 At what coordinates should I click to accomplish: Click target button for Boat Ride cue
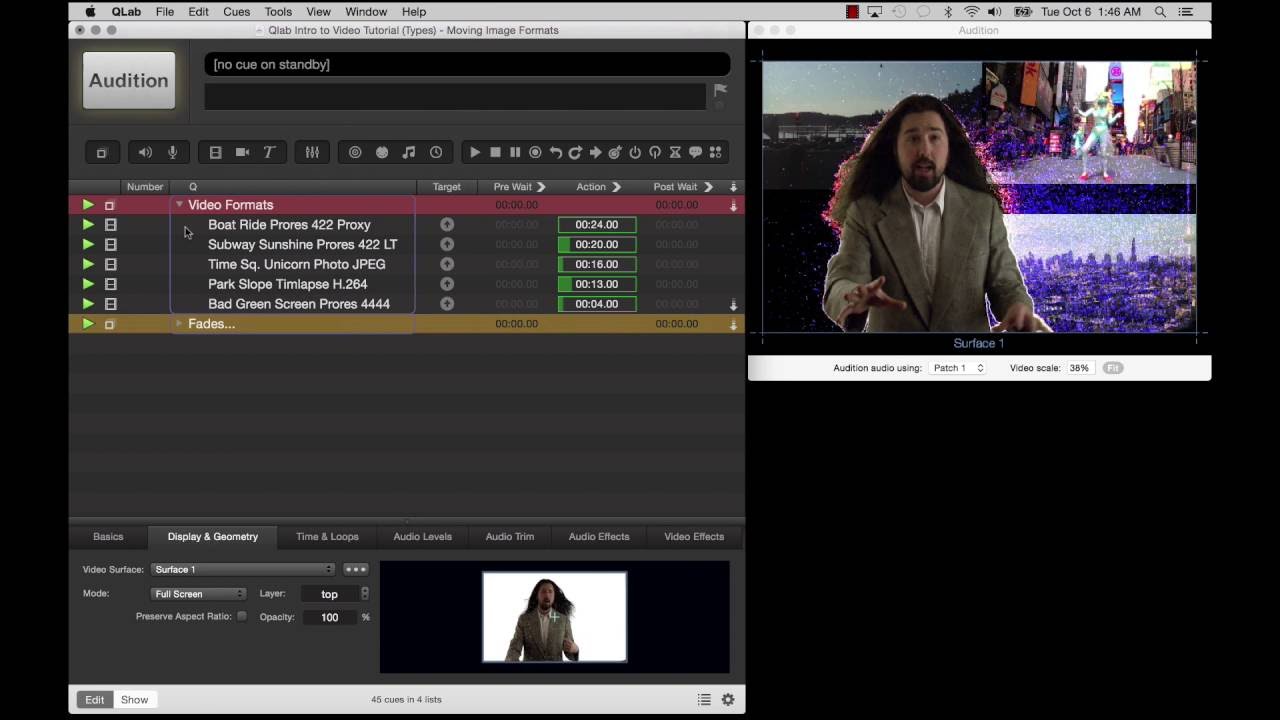(447, 225)
